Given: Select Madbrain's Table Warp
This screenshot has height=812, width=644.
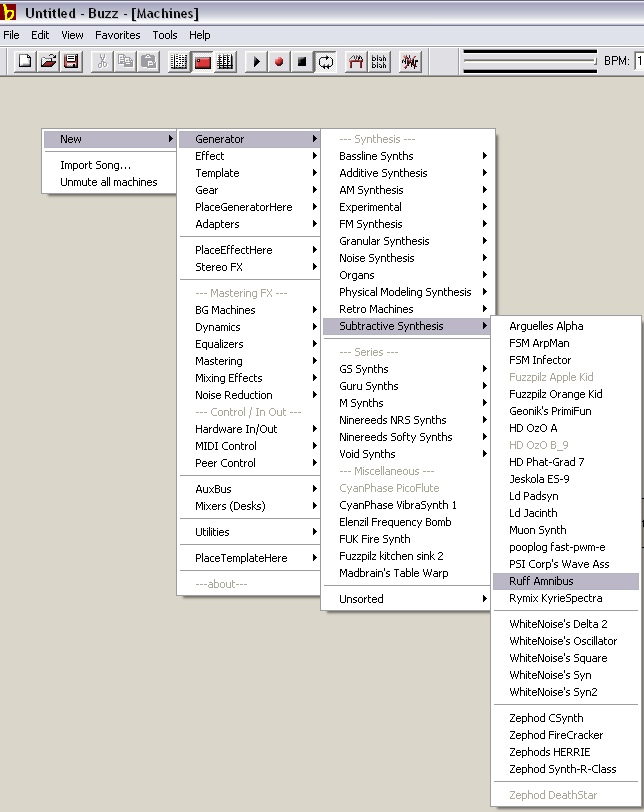Looking at the screenshot, I should 406,573.
